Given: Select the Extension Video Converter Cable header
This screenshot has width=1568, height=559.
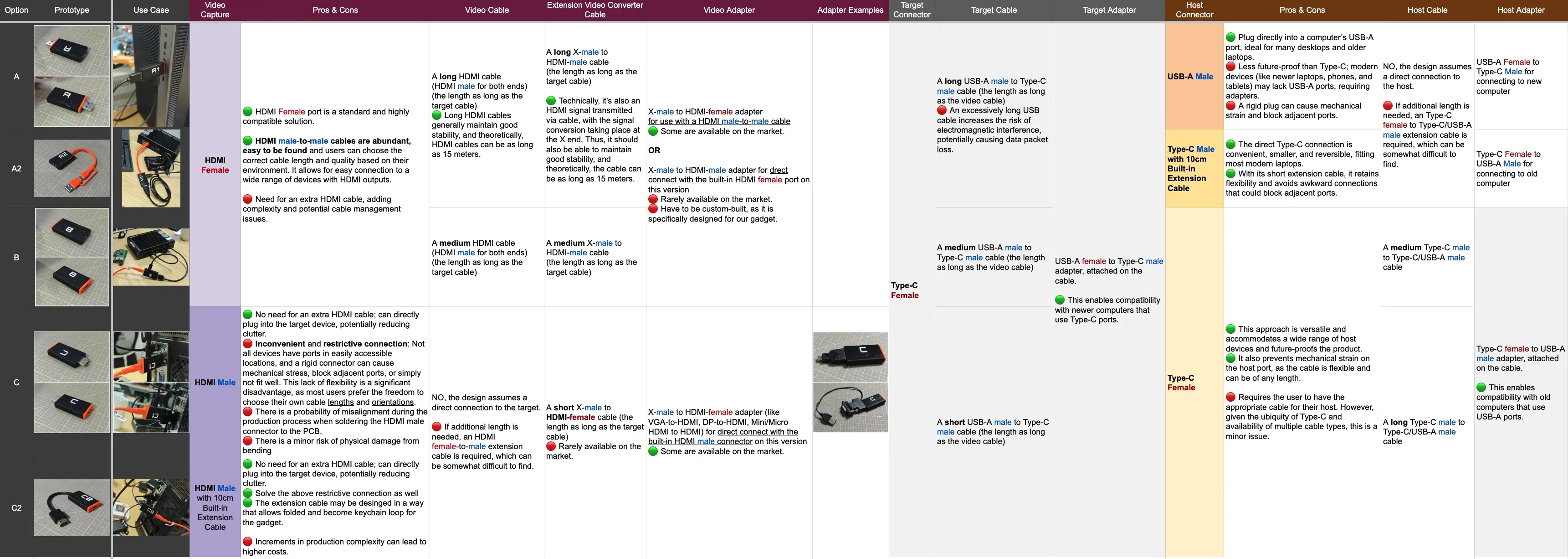Looking at the screenshot, I should [x=594, y=10].
